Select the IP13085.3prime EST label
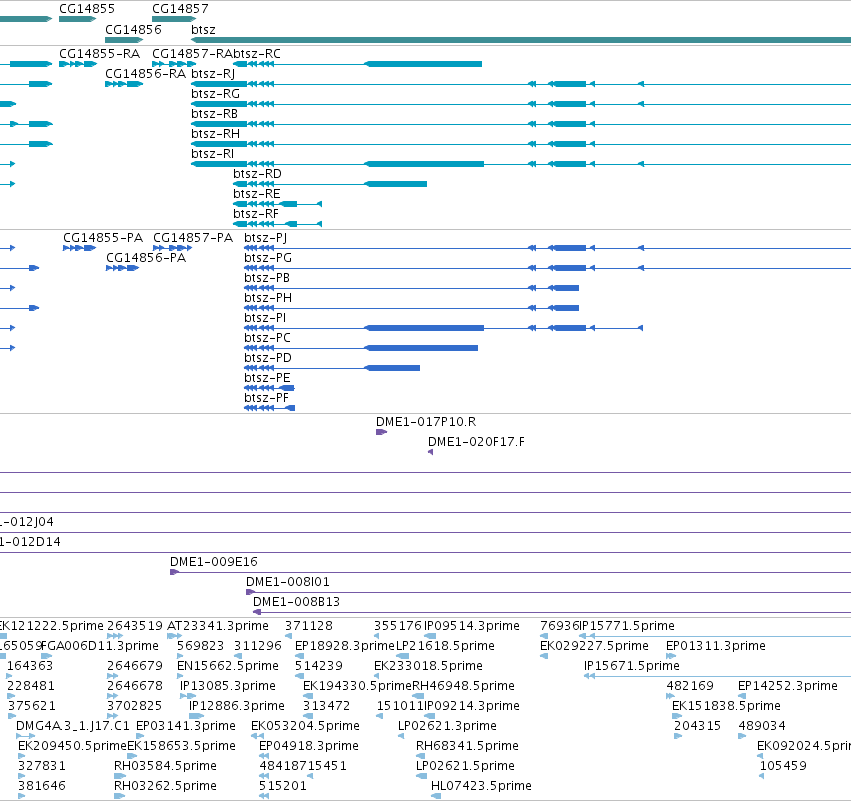The height and width of the screenshot is (801, 851). pyautogui.click(x=228, y=686)
